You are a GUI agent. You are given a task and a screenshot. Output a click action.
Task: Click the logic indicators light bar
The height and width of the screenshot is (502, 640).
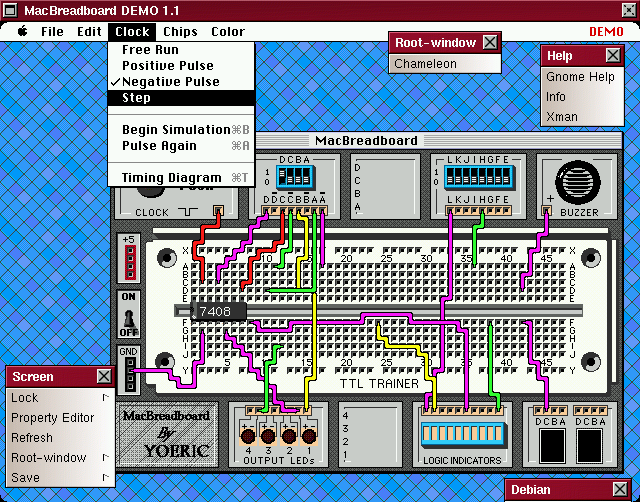click(462, 435)
